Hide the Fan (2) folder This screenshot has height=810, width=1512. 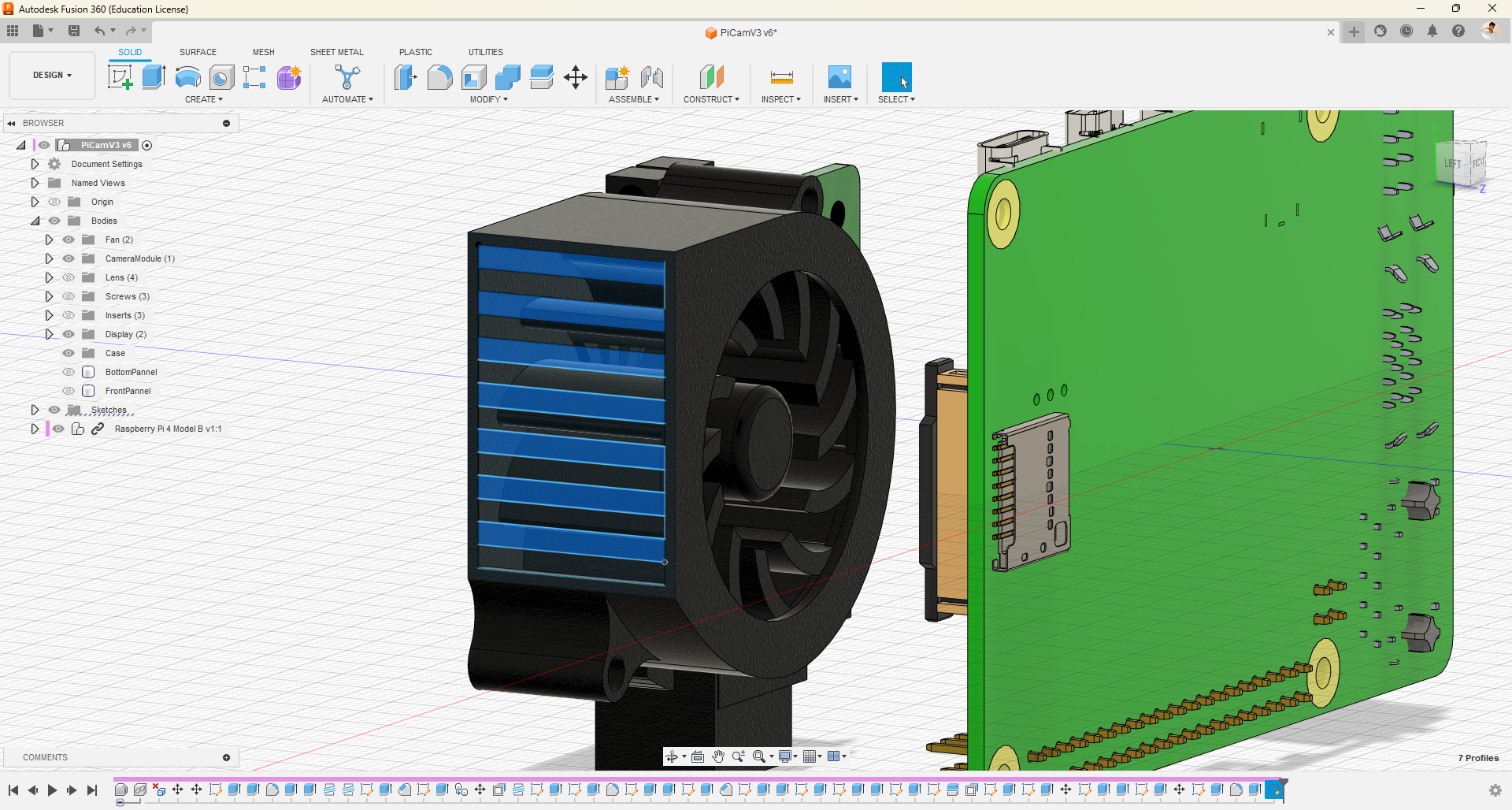[69, 240]
